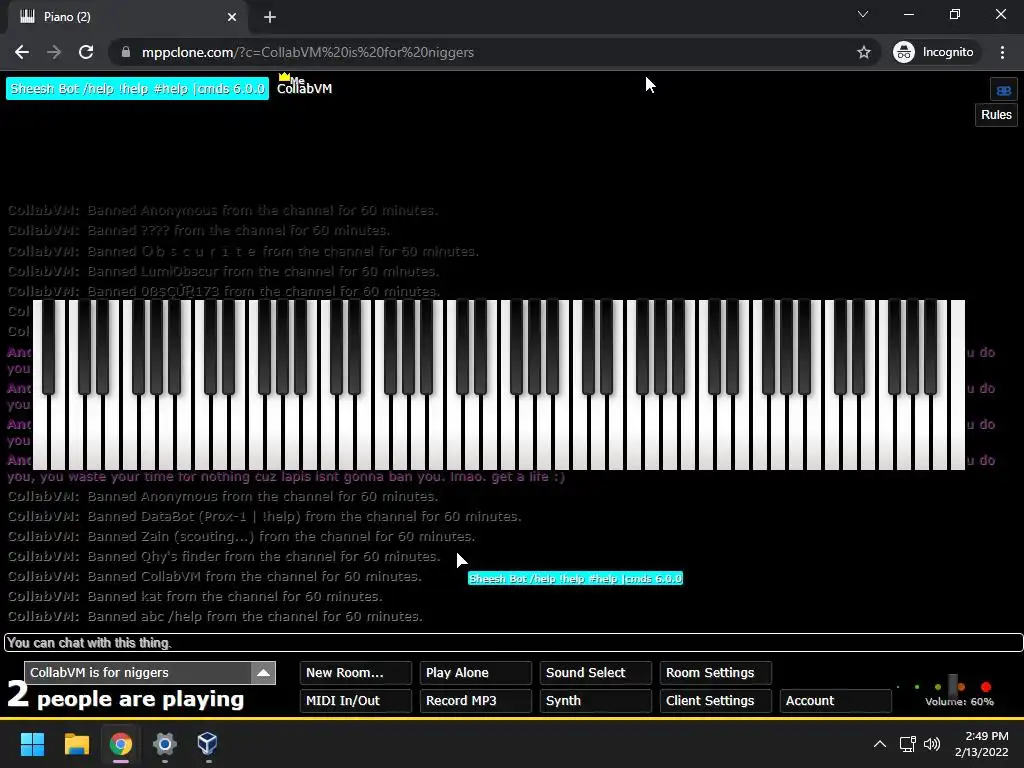Bookmark this page with the star icon
The height and width of the screenshot is (768, 1024).
coord(864,52)
